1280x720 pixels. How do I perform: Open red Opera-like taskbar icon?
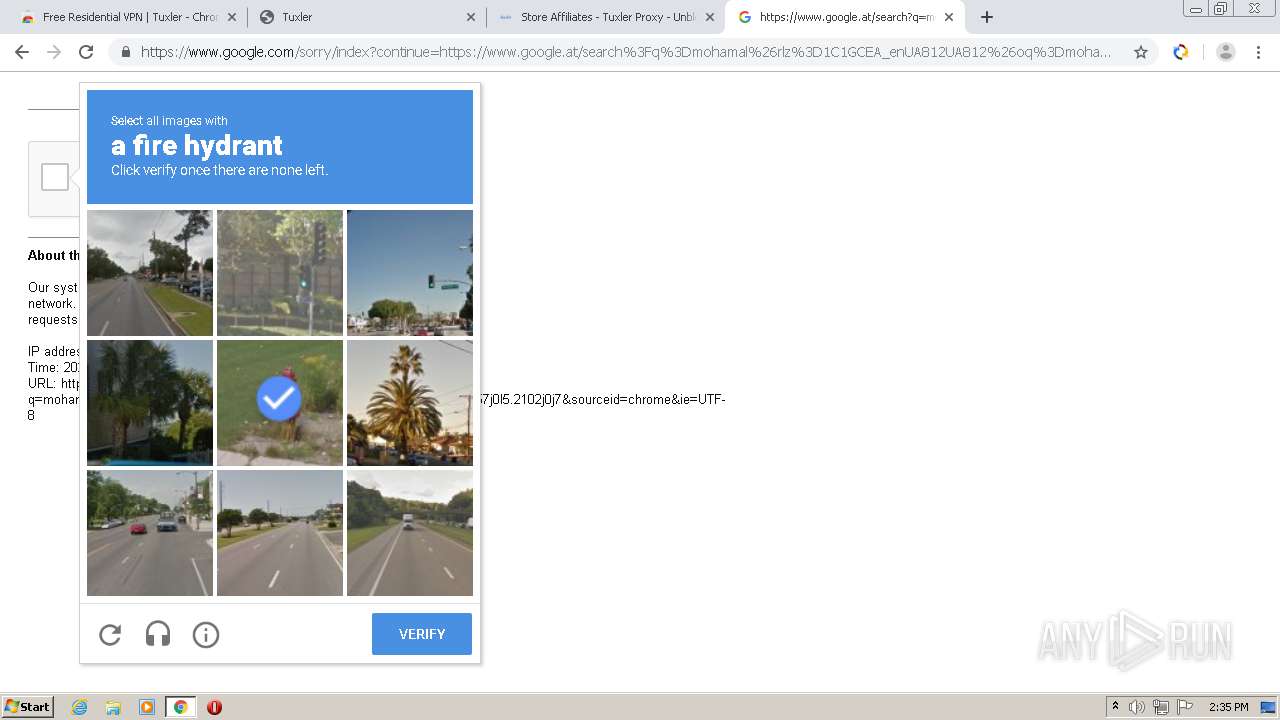pos(214,707)
